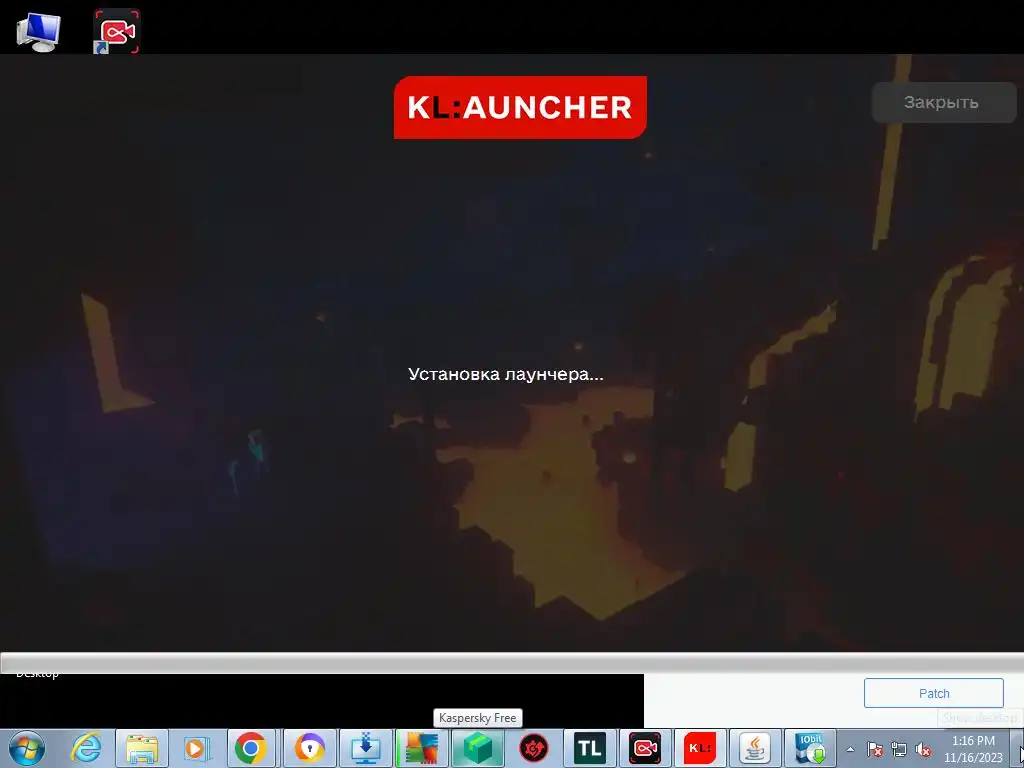Open the clock showing 1:16 PM
Viewport: 1024px width, 768px height.
(x=973, y=749)
